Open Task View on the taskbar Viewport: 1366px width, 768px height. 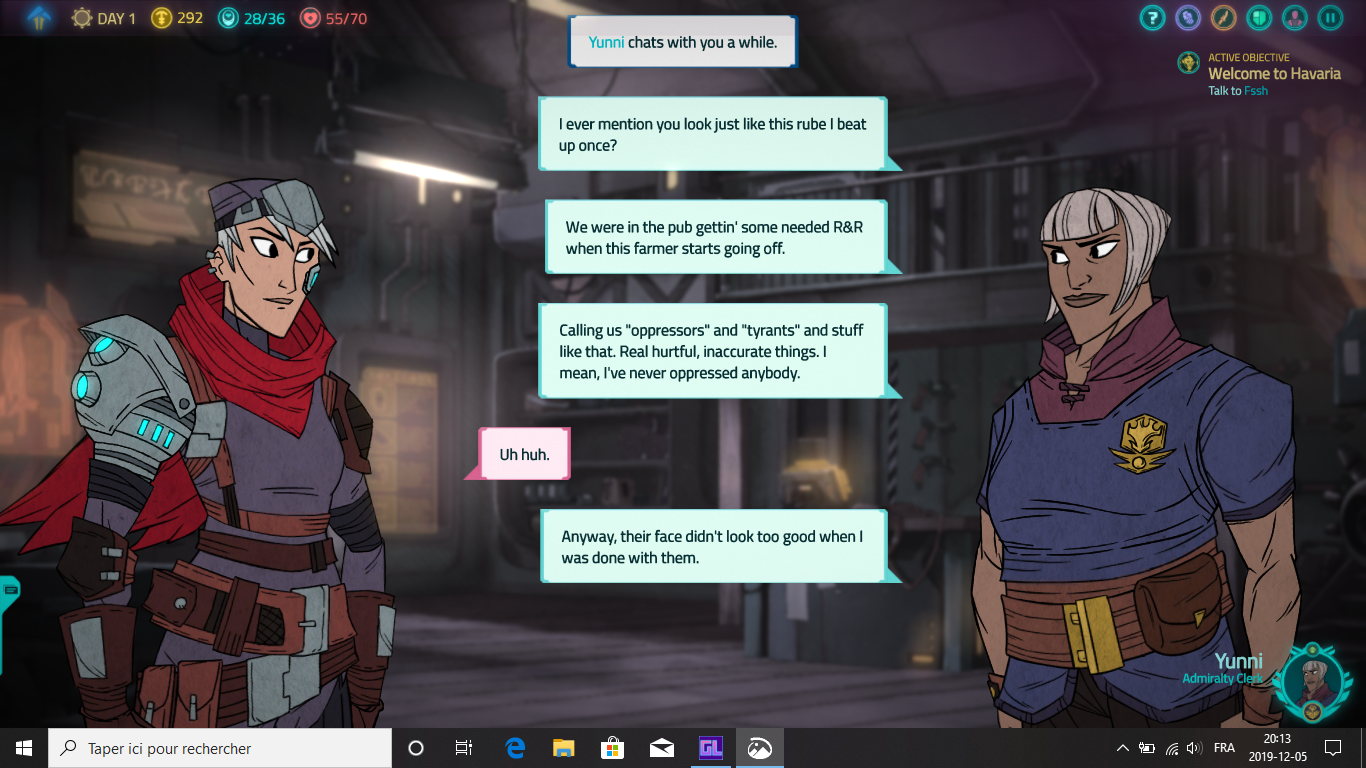coord(464,748)
